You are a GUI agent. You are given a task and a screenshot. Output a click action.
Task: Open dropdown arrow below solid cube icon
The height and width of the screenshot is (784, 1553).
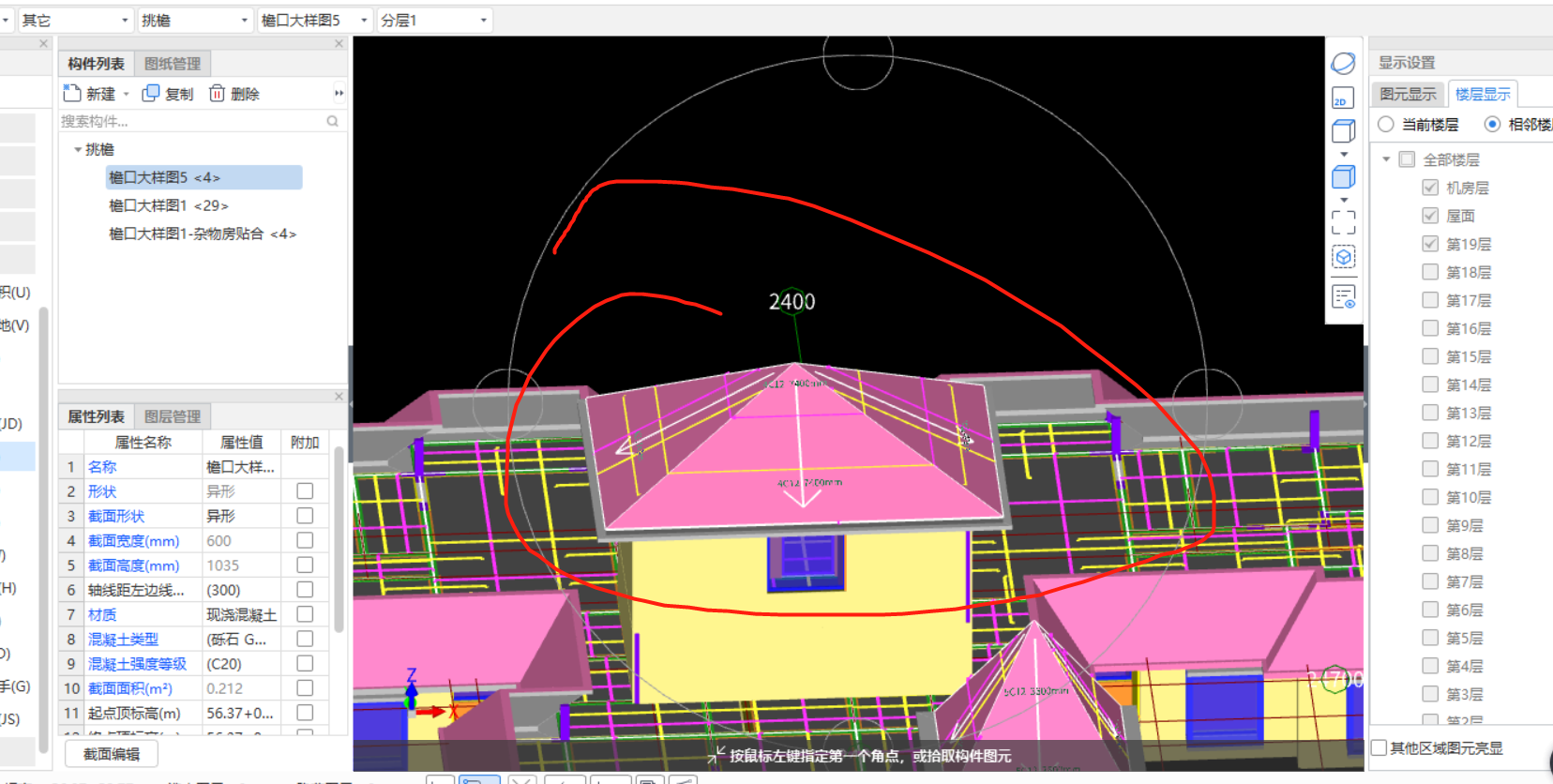(x=1344, y=200)
